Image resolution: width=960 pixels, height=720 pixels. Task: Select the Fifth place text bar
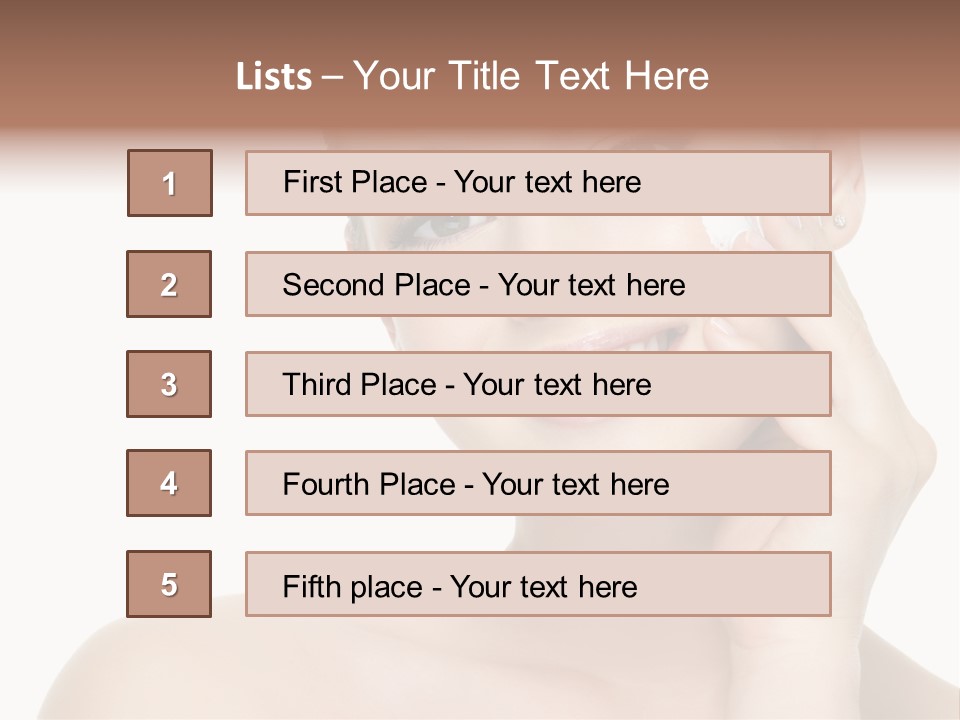click(x=538, y=584)
